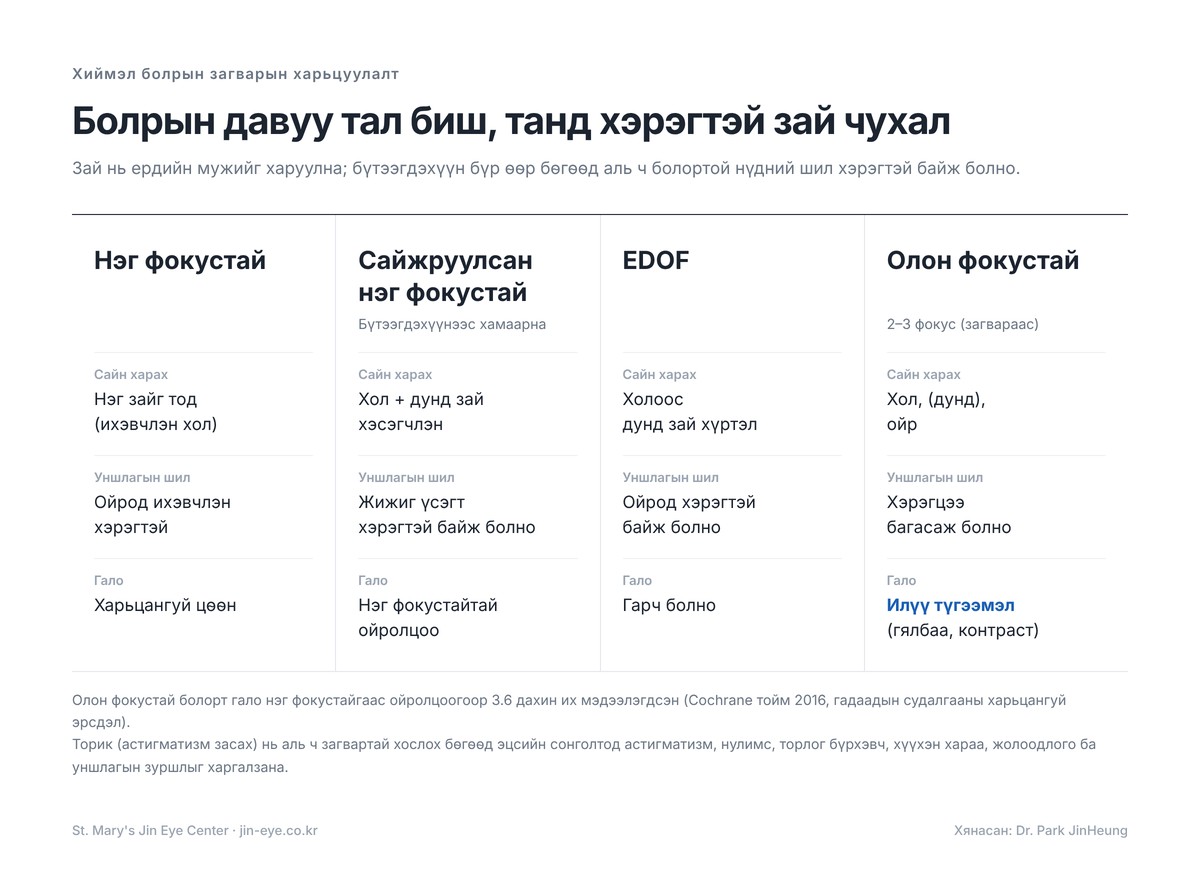Click the value "Хэрэгцээ багасаж болно"
1200x869 pixels.
[949, 515]
